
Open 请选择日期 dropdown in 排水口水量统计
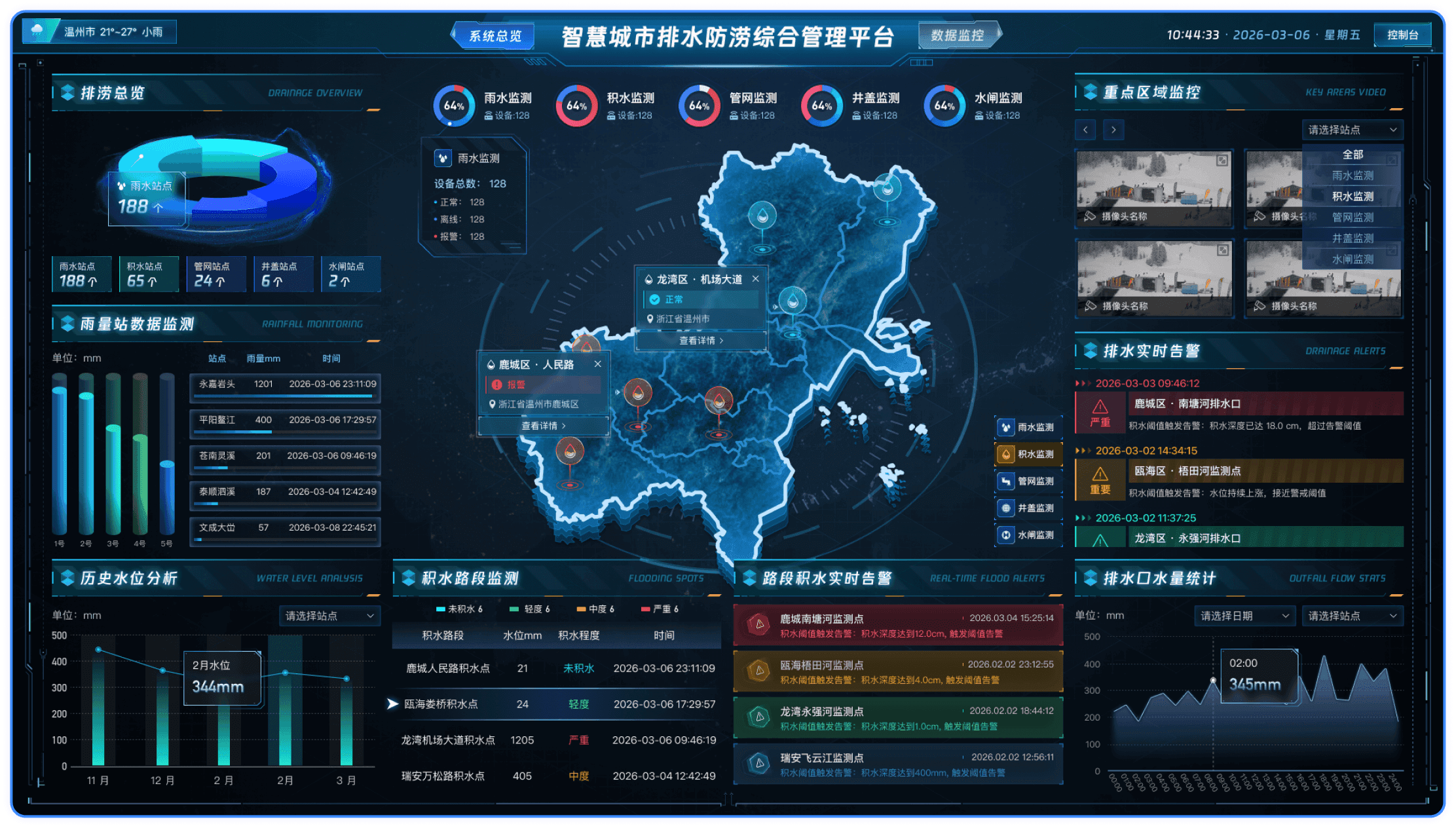click(x=1244, y=616)
